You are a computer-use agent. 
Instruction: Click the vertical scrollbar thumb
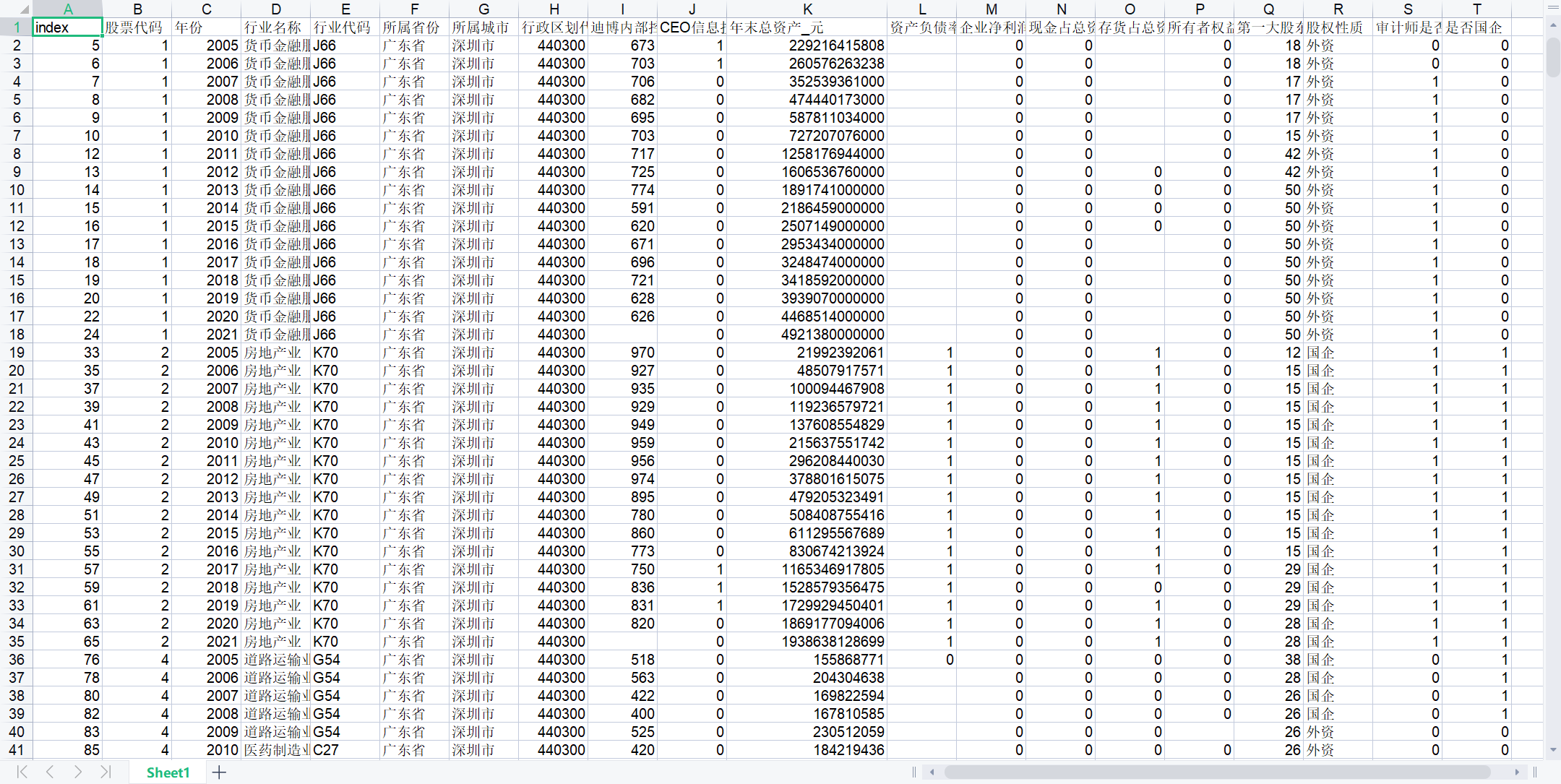pos(1553,56)
